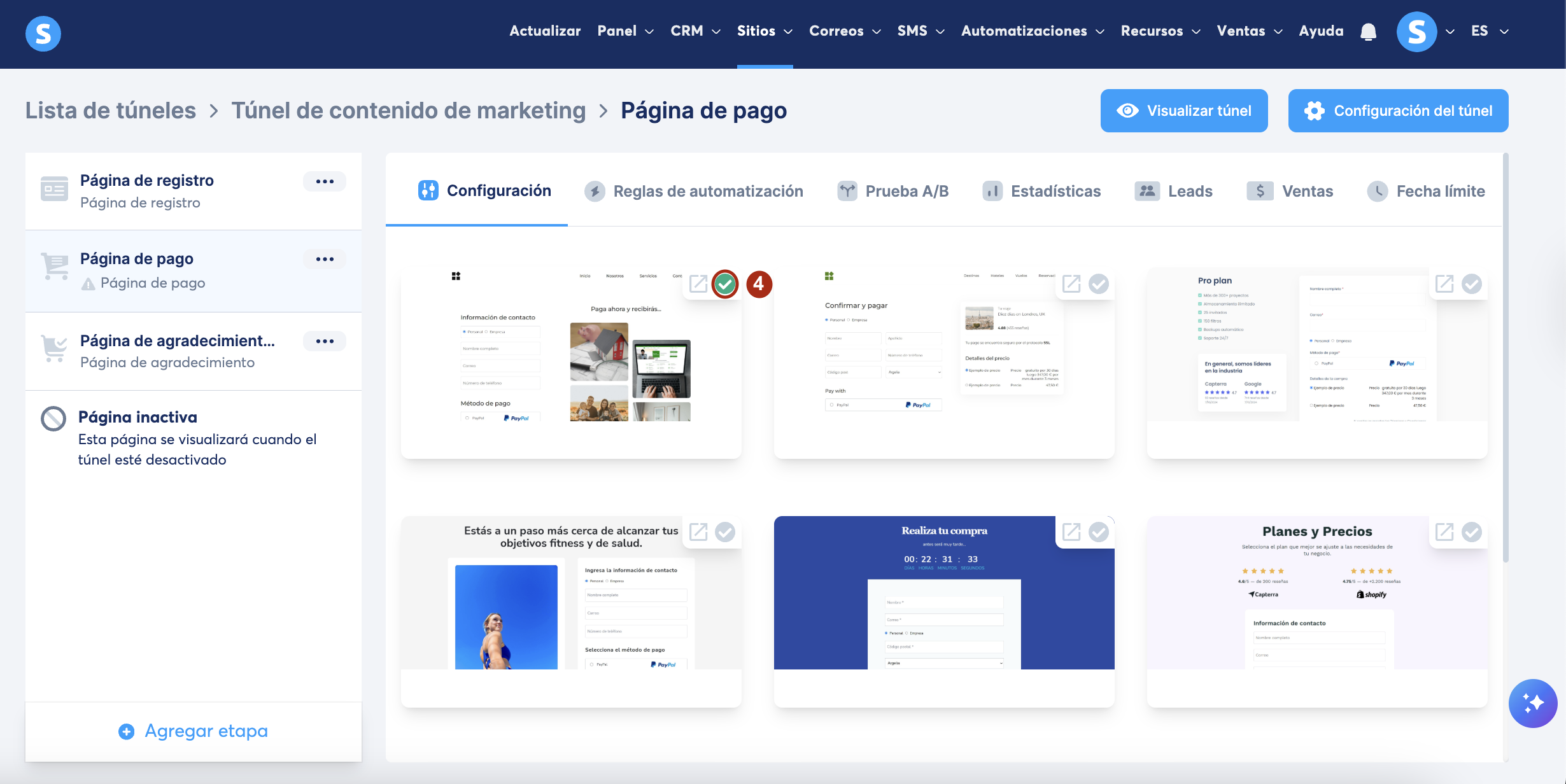
Task: Open the ES language dropdown
Action: (1490, 31)
